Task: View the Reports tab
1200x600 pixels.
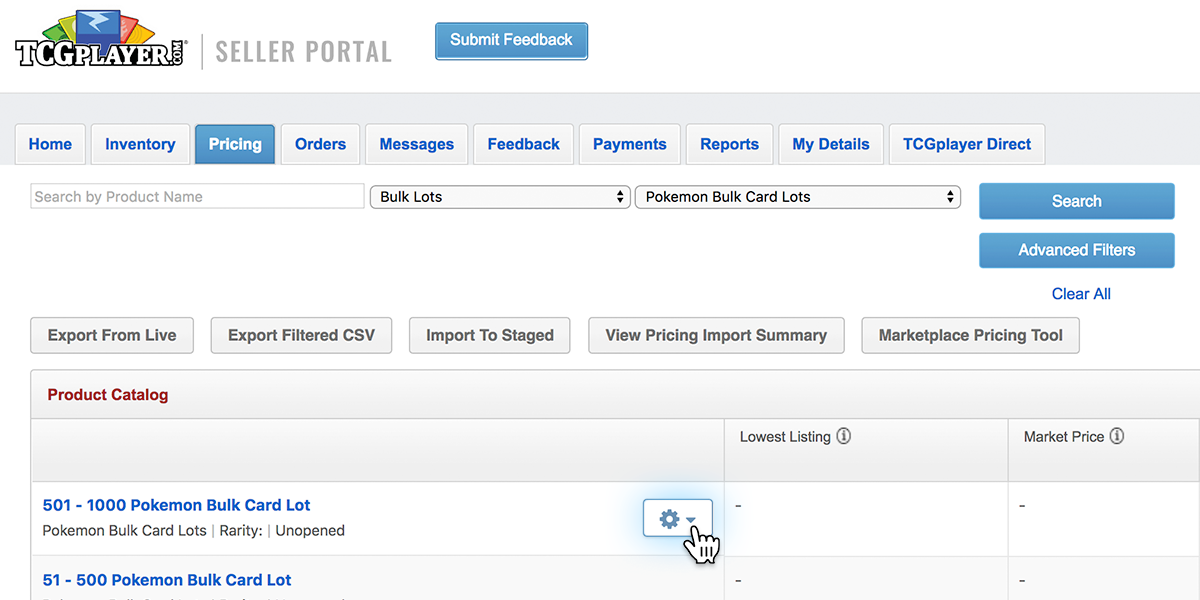Action: pyautogui.click(x=729, y=144)
